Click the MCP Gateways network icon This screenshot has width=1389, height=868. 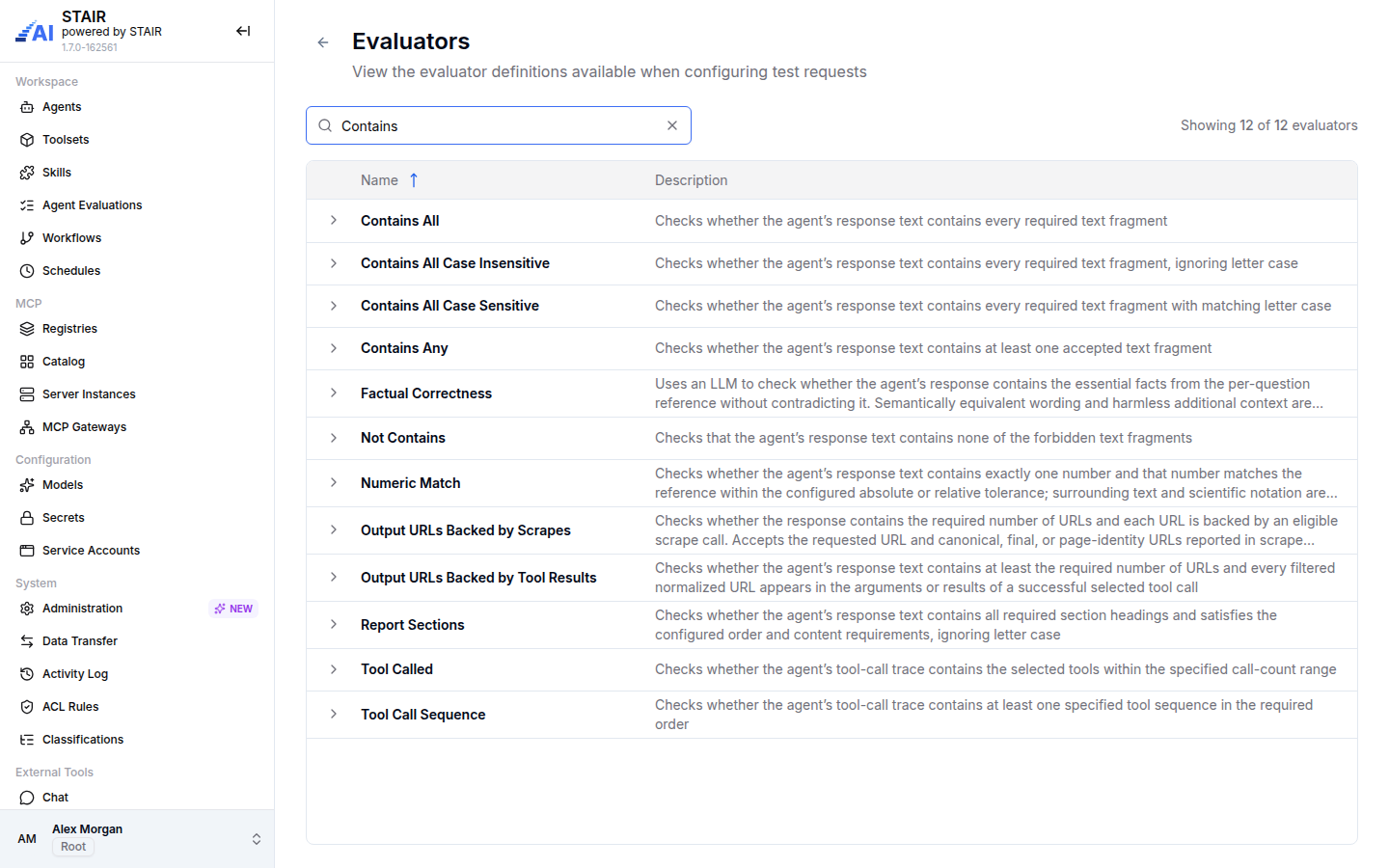click(x=27, y=427)
